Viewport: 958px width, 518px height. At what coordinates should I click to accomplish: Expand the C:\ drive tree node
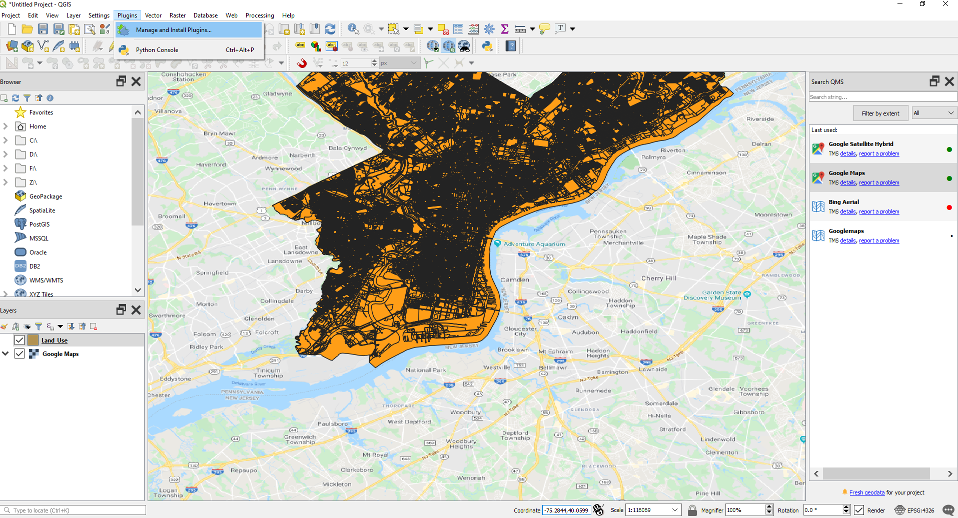coord(6,140)
